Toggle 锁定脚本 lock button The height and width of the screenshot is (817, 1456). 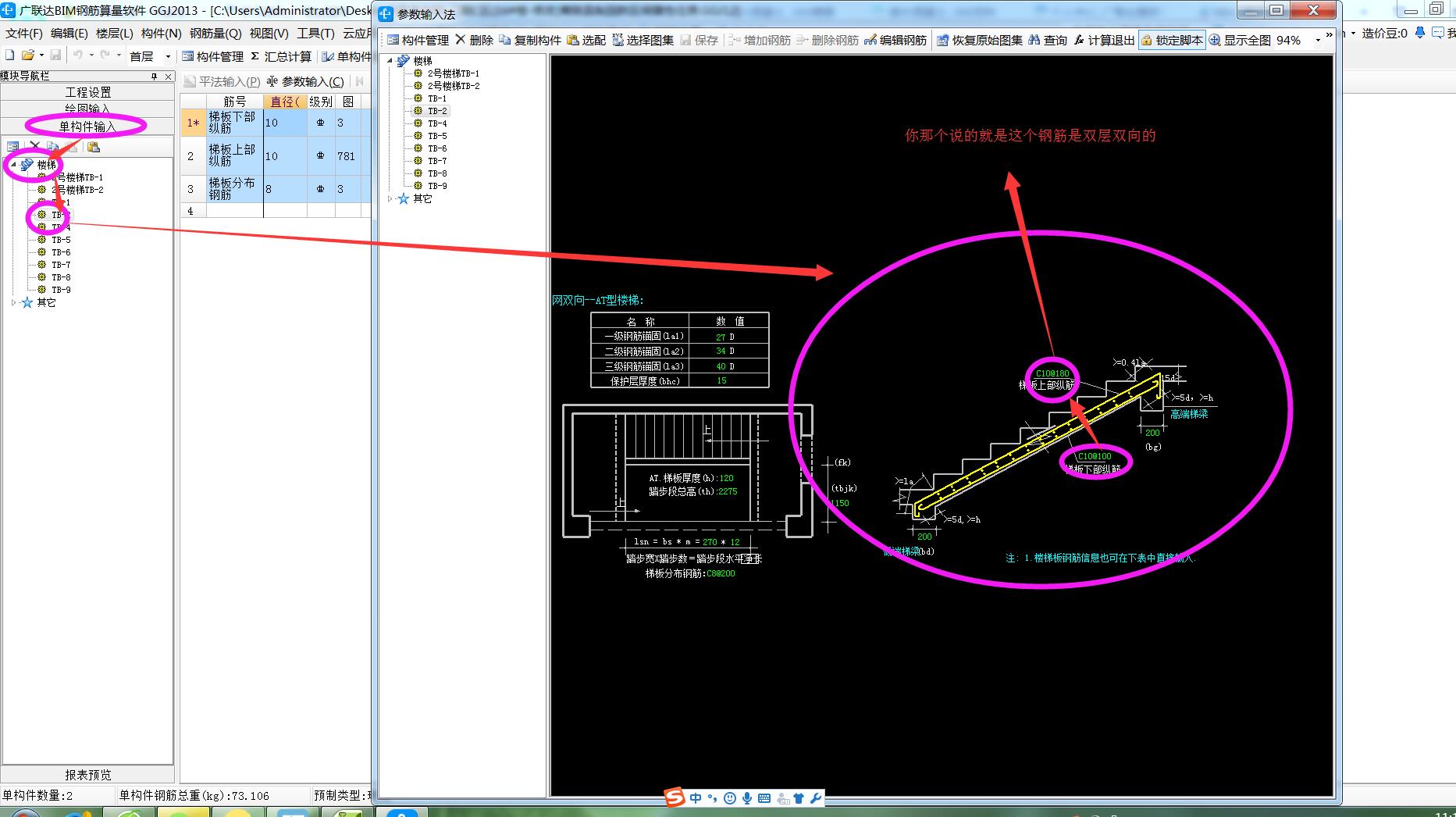1172,40
